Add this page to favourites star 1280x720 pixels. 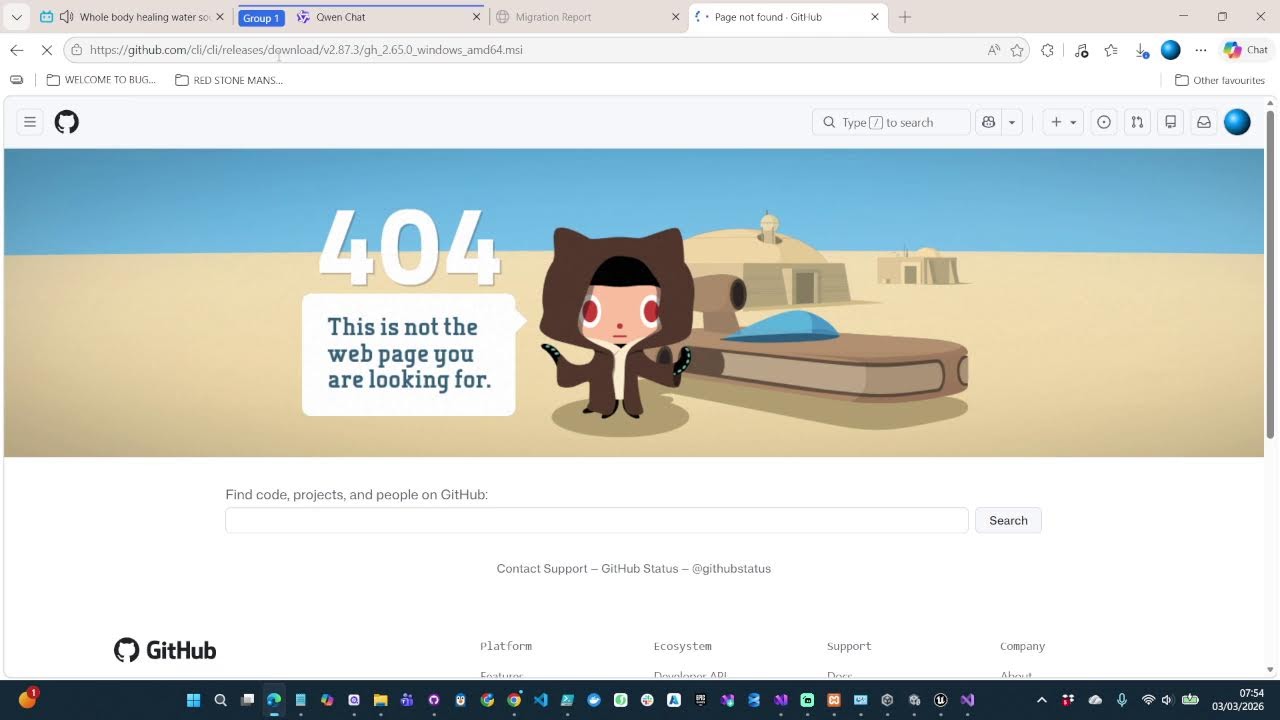1017,50
